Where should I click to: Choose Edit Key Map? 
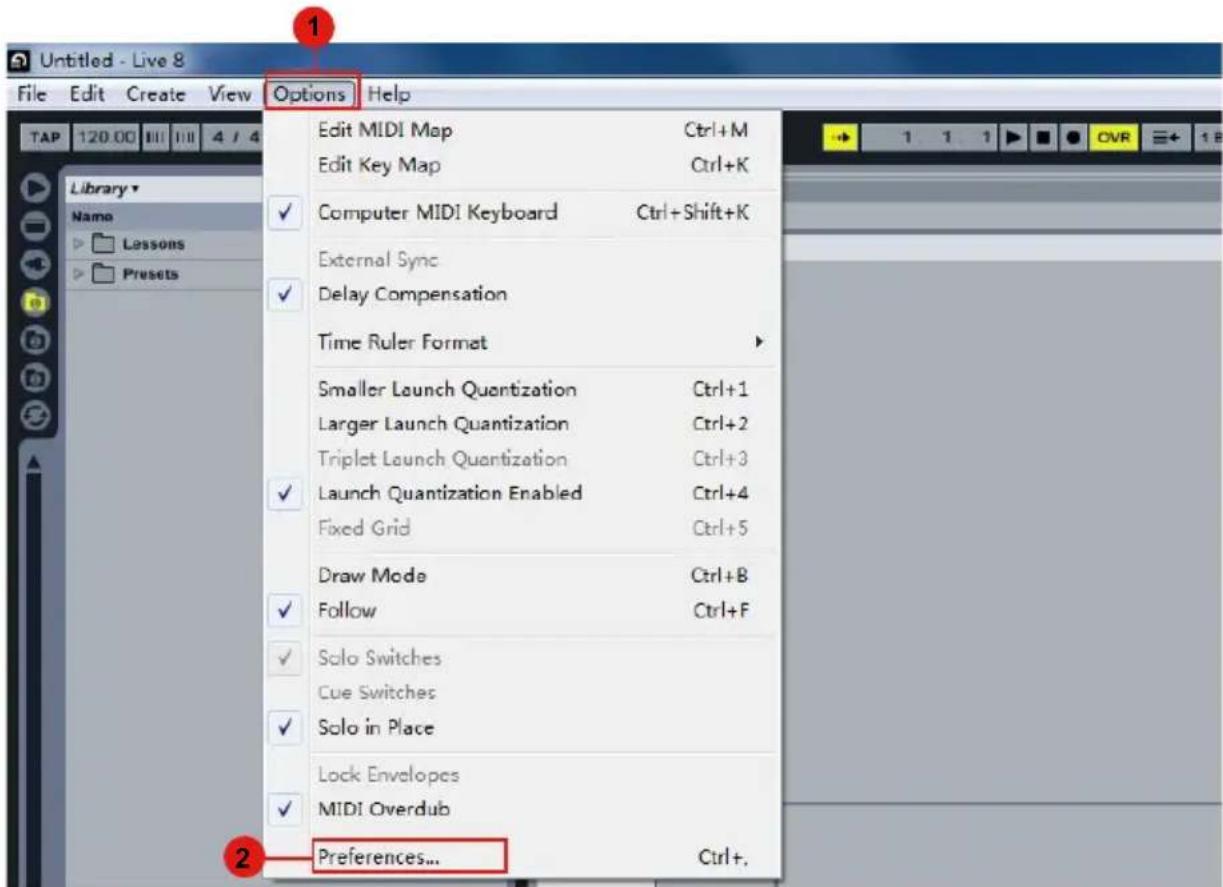pos(523,165)
